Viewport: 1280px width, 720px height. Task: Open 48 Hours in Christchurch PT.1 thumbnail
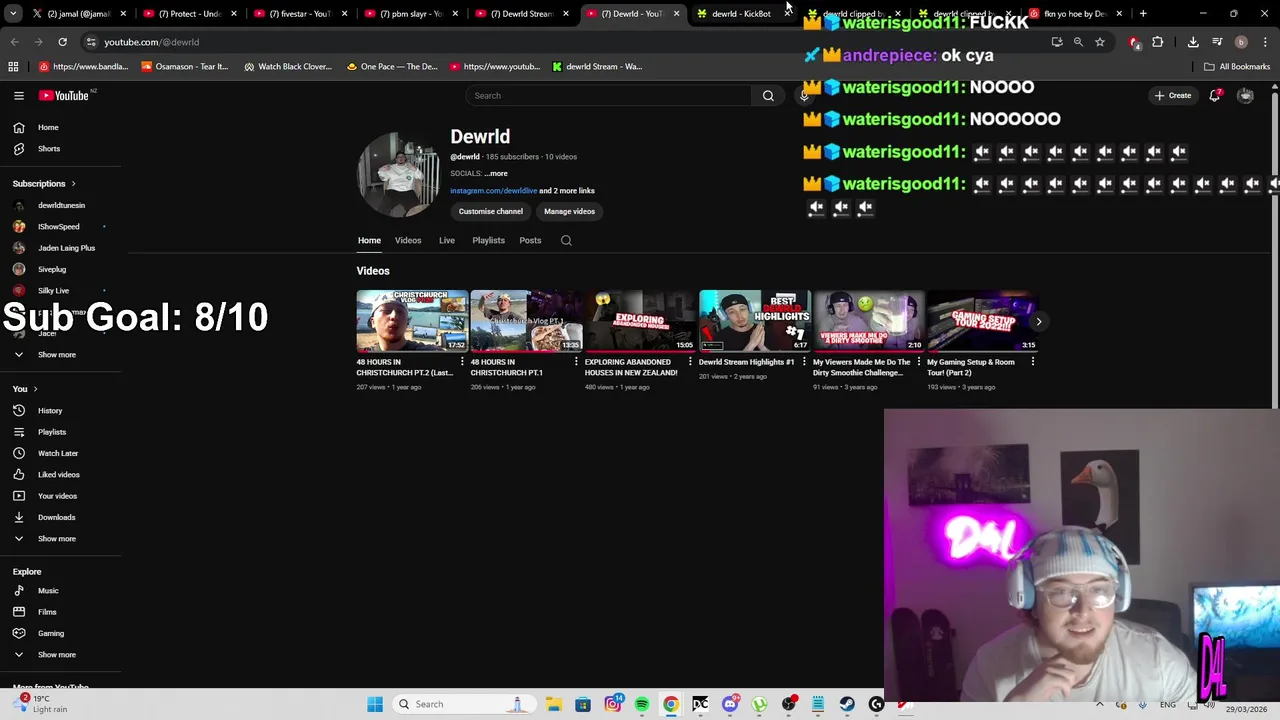coord(526,321)
